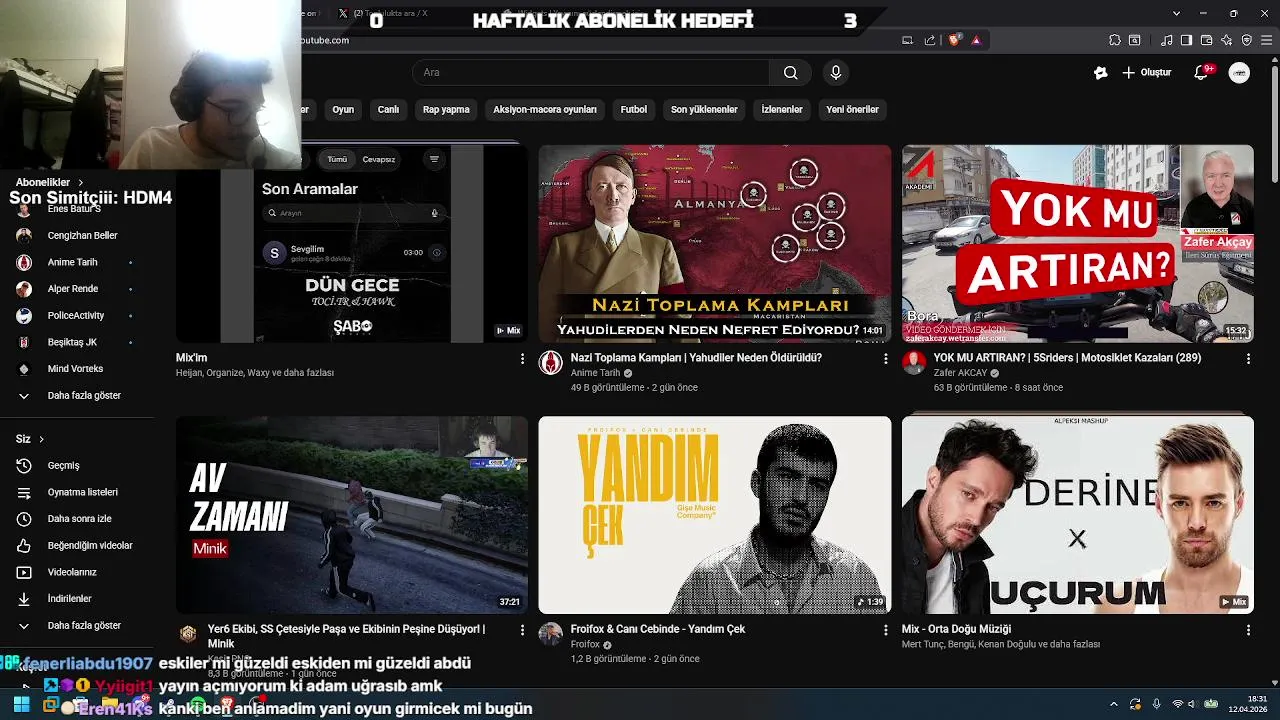Click the install app icon in address bar
The width and height of the screenshot is (1280, 720).
(907, 40)
